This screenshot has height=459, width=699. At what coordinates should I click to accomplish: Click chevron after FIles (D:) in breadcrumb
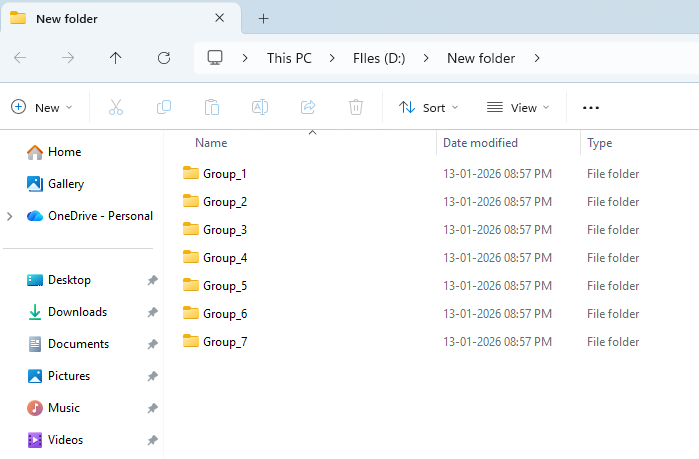tap(426, 58)
